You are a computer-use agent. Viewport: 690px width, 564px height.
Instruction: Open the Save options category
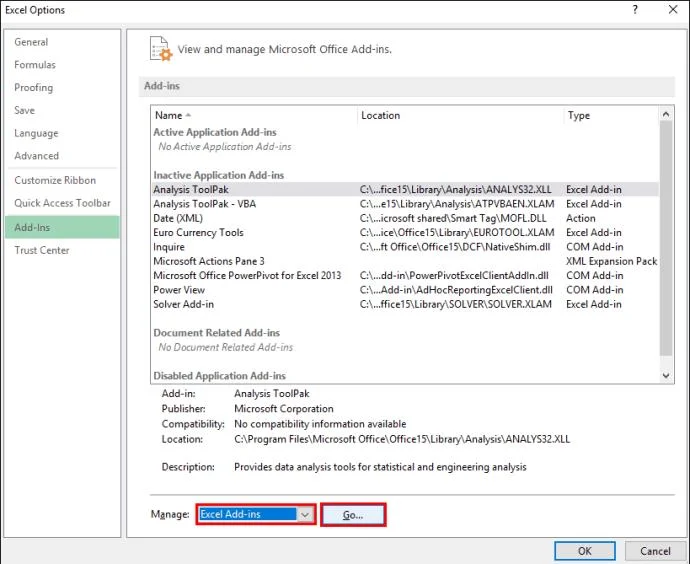tap(24, 110)
